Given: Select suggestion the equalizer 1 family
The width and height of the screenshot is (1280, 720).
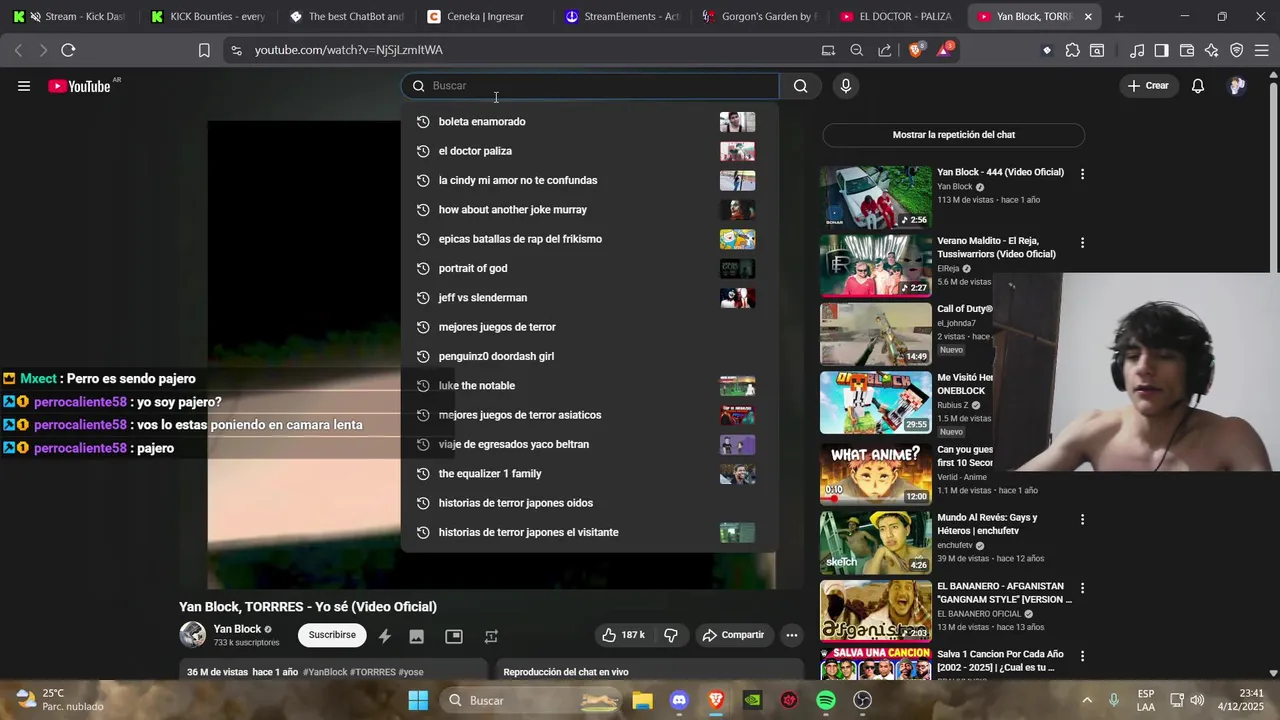Looking at the screenshot, I should tap(590, 474).
